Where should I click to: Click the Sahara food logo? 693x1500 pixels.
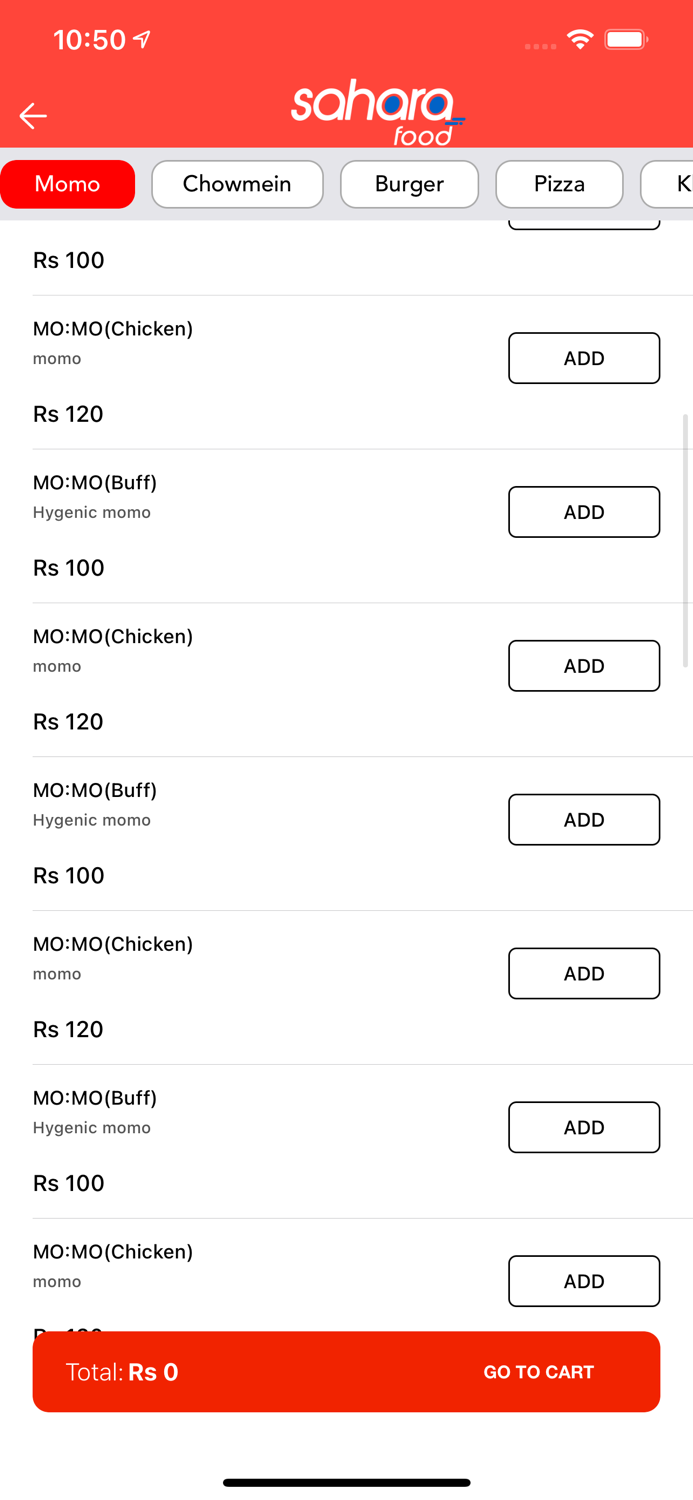click(x=377, y=115)
